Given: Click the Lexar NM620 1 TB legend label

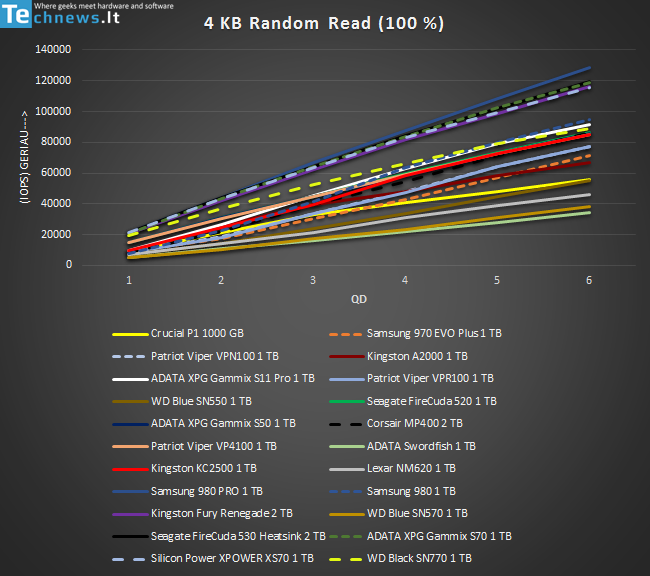Looking at the screenshot, I should point(411,469).
